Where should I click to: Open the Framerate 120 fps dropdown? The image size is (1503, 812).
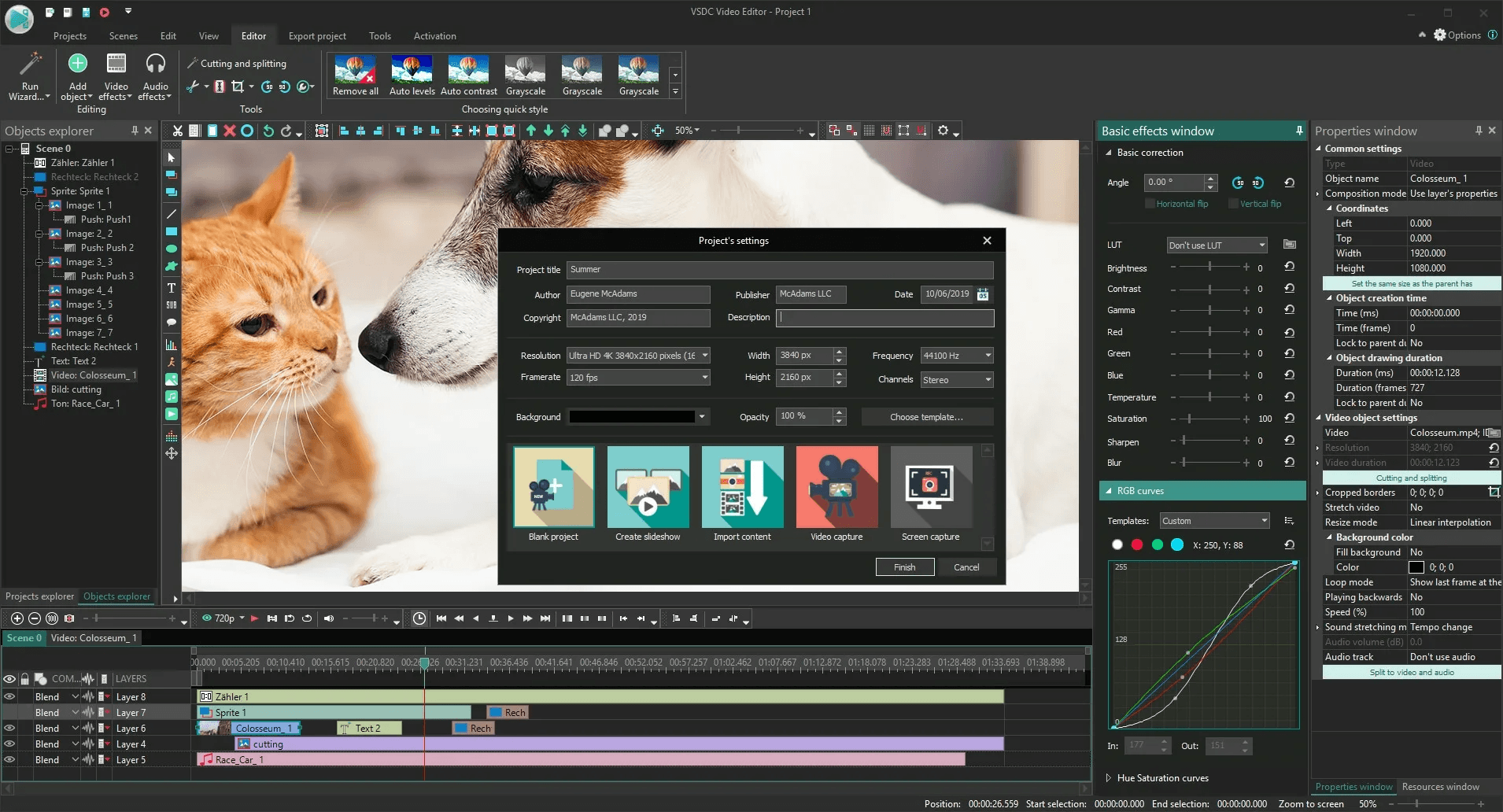click(x=705, y=378)
